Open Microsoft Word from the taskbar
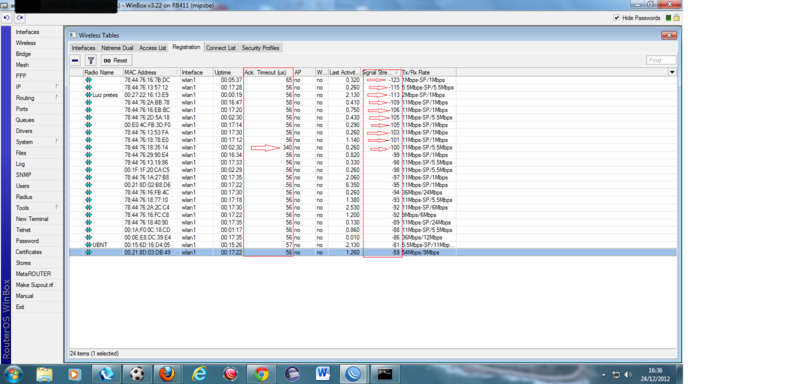This screenshot has height=384, width=800. click(x=322, y=374)
